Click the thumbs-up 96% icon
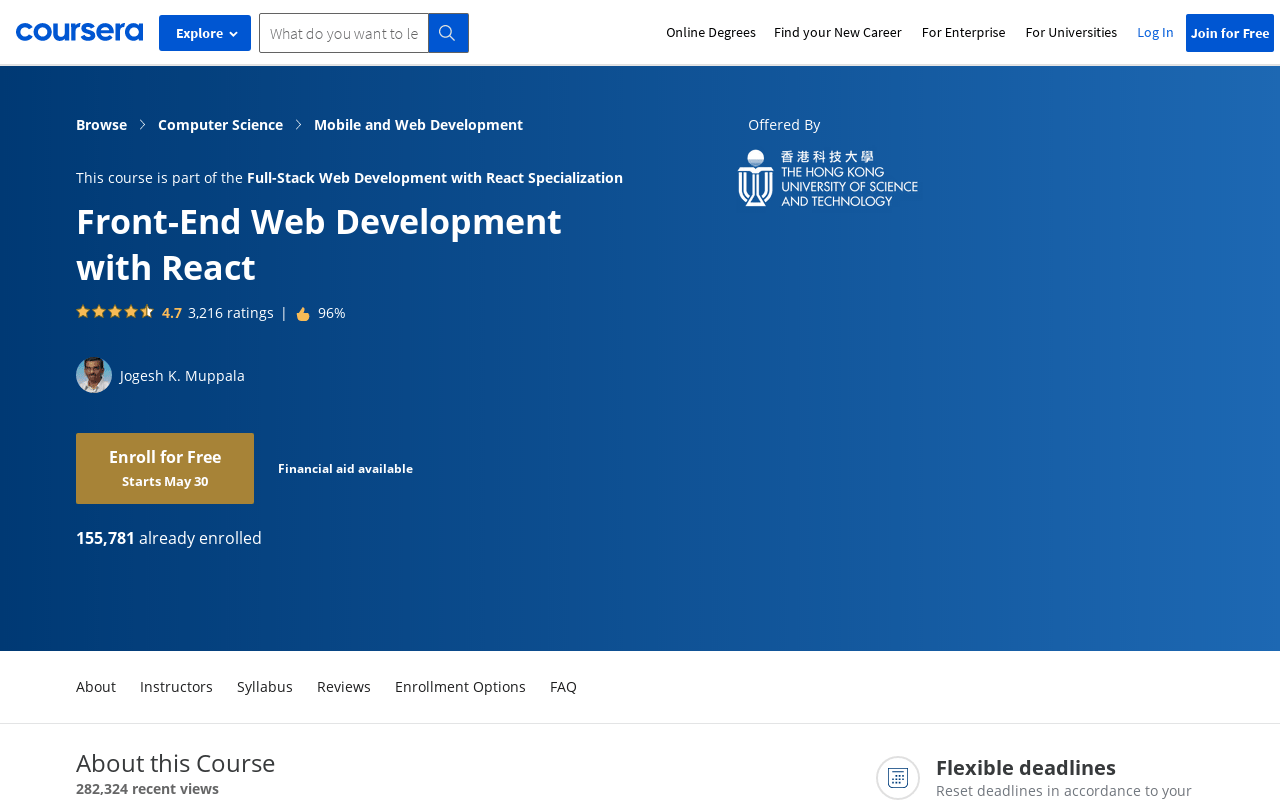The height and width of the screenshot is (800, 1280). pos(303,314)
